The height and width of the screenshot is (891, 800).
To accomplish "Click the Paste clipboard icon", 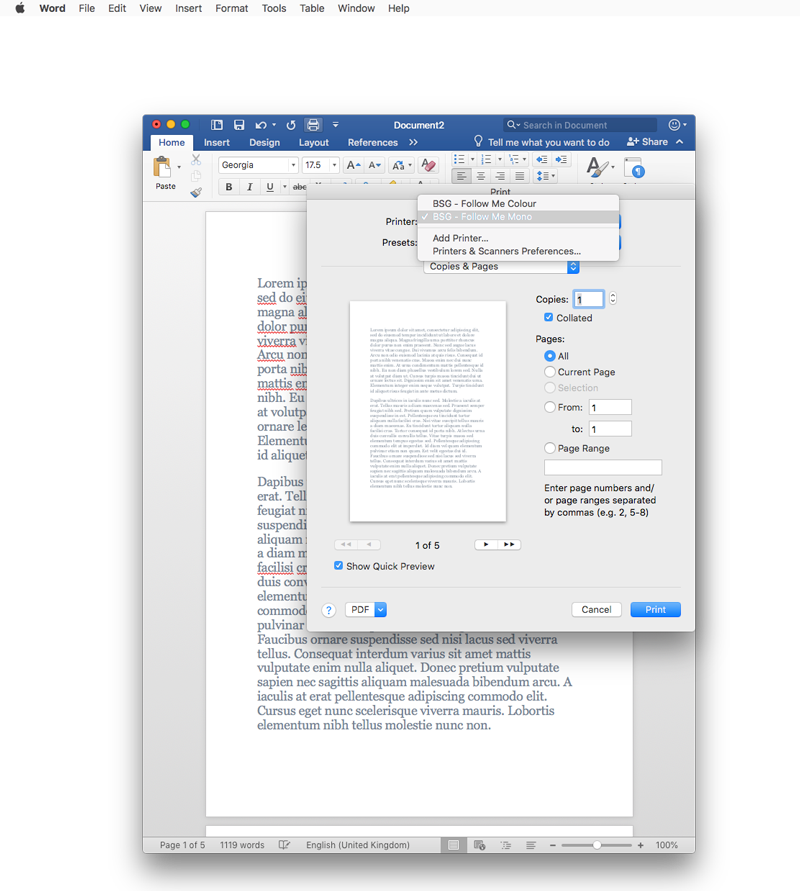I will (162, 167).
